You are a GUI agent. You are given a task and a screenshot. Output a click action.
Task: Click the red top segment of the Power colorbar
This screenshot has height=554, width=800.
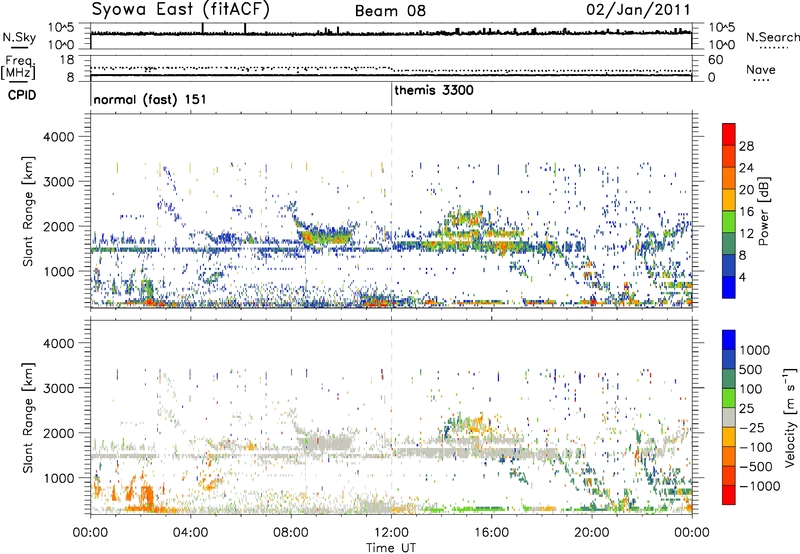[x=729, y=134]
